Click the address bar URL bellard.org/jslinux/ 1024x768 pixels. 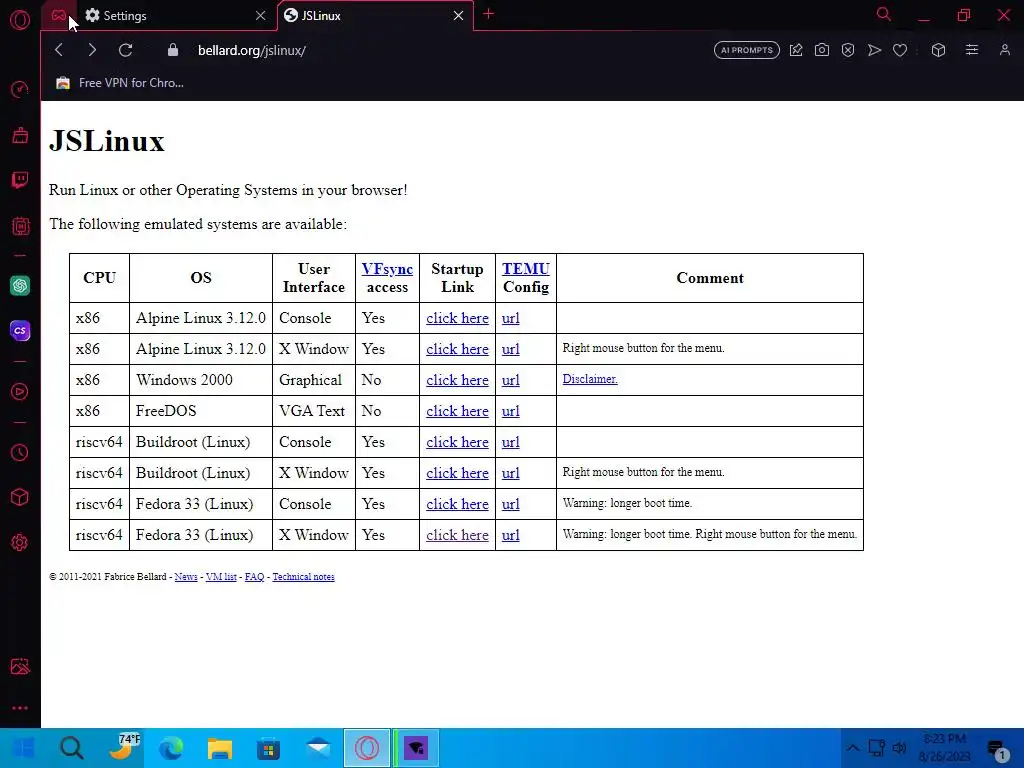pos(252,50)
